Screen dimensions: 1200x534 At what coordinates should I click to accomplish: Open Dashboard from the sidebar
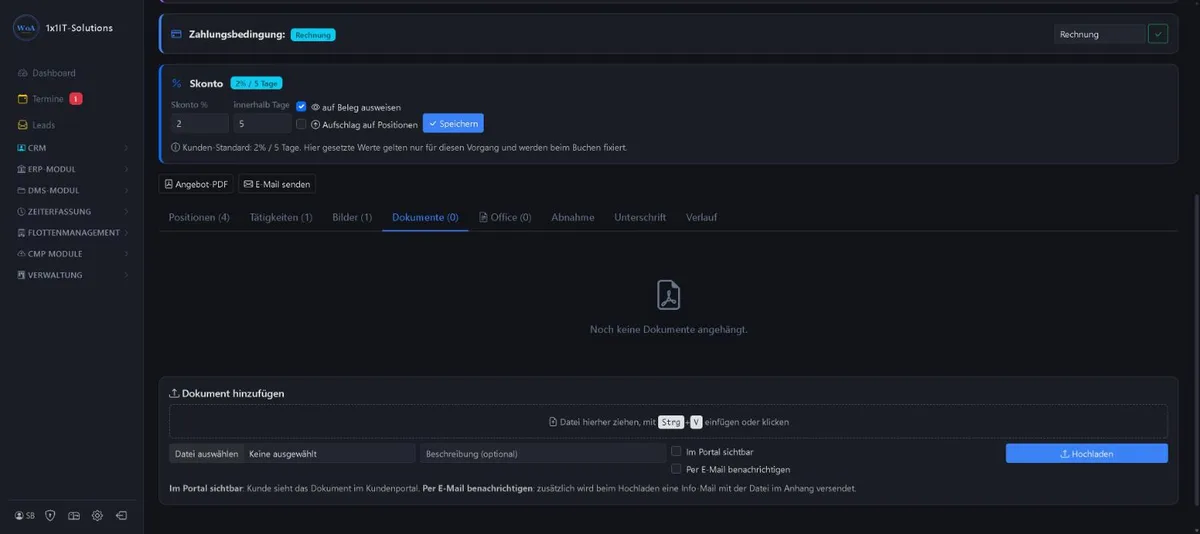47,73
